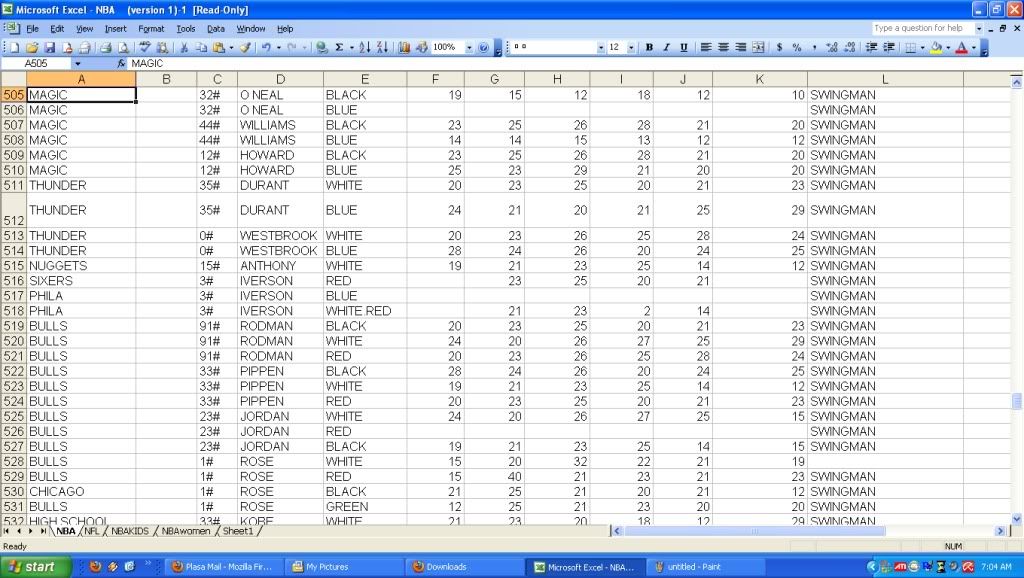This screenshot has height=578, width=1024.
Task: Sort the column ascending A to Z
Action: [365, 48]
